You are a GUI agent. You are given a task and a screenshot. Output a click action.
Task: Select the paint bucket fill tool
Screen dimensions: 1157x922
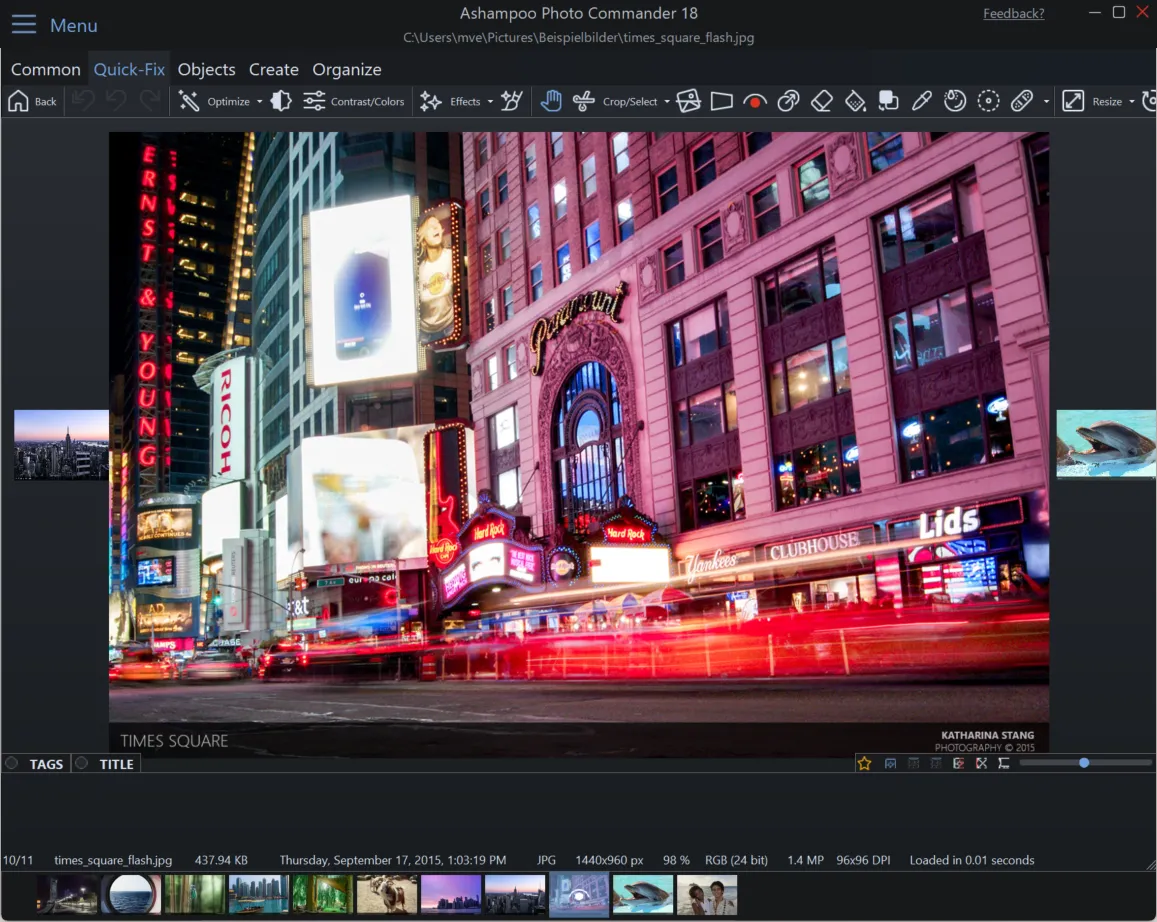(x=855, y=101)
